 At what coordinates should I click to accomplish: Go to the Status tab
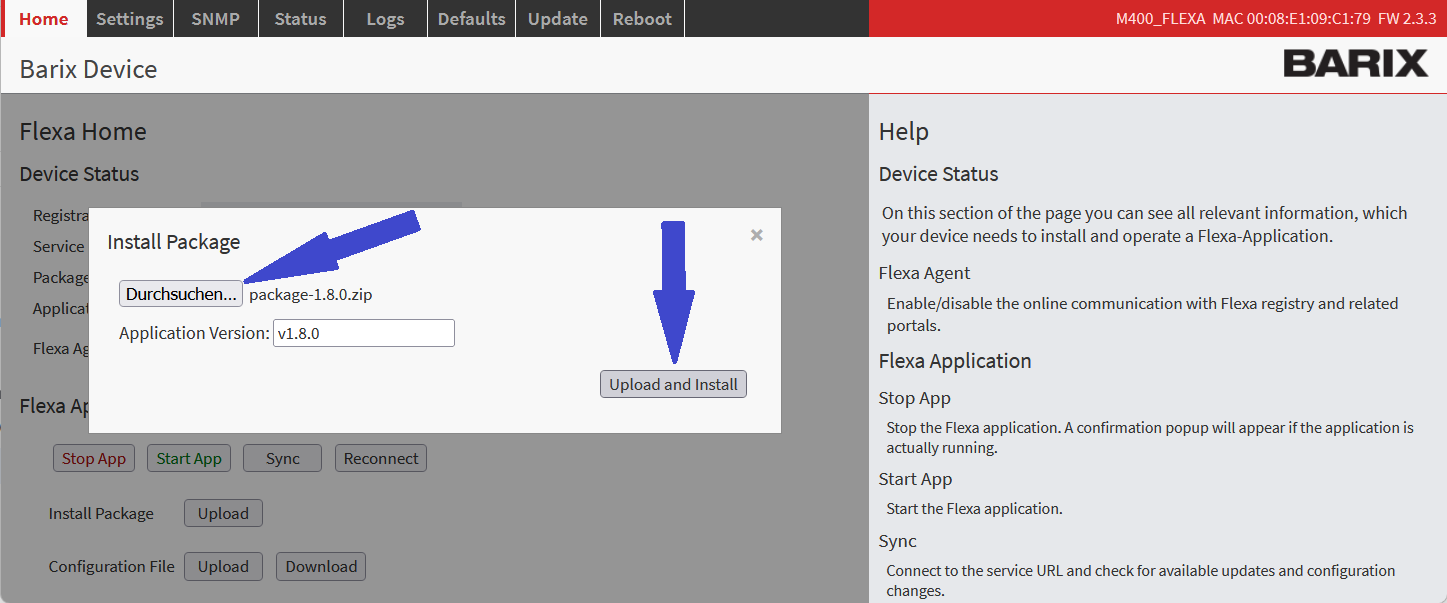click(301, 19)
